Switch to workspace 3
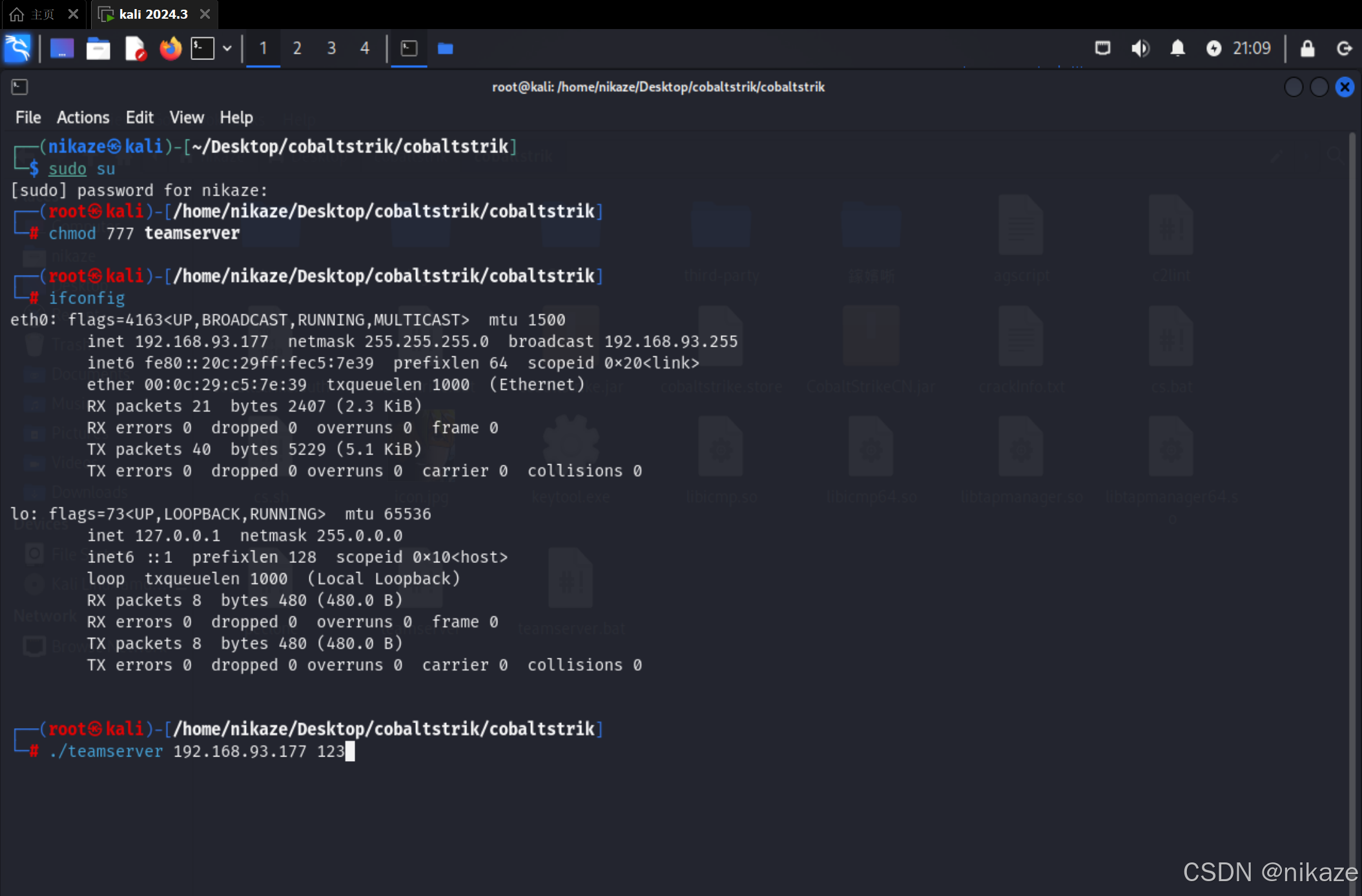The image size is (1362, 896). pyautogui.click(x=331, y=48)
